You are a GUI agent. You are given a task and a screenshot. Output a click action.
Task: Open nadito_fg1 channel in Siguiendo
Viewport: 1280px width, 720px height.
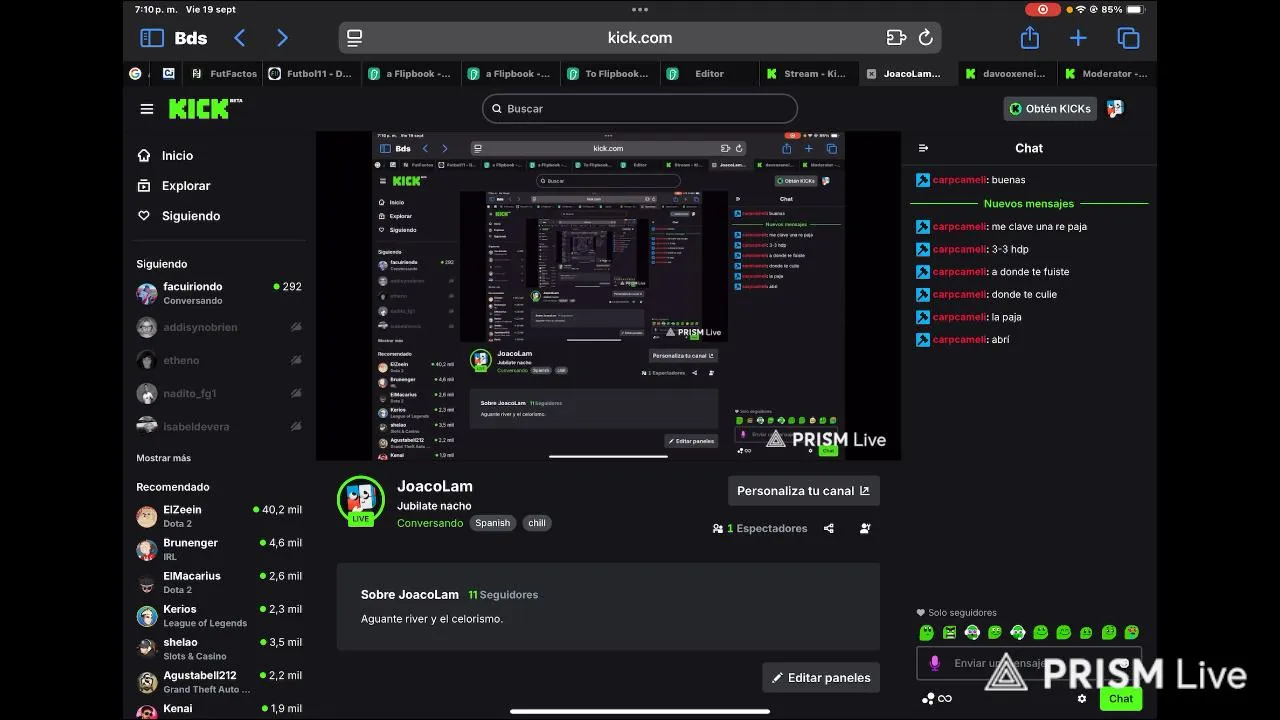[x=219, y=393]
